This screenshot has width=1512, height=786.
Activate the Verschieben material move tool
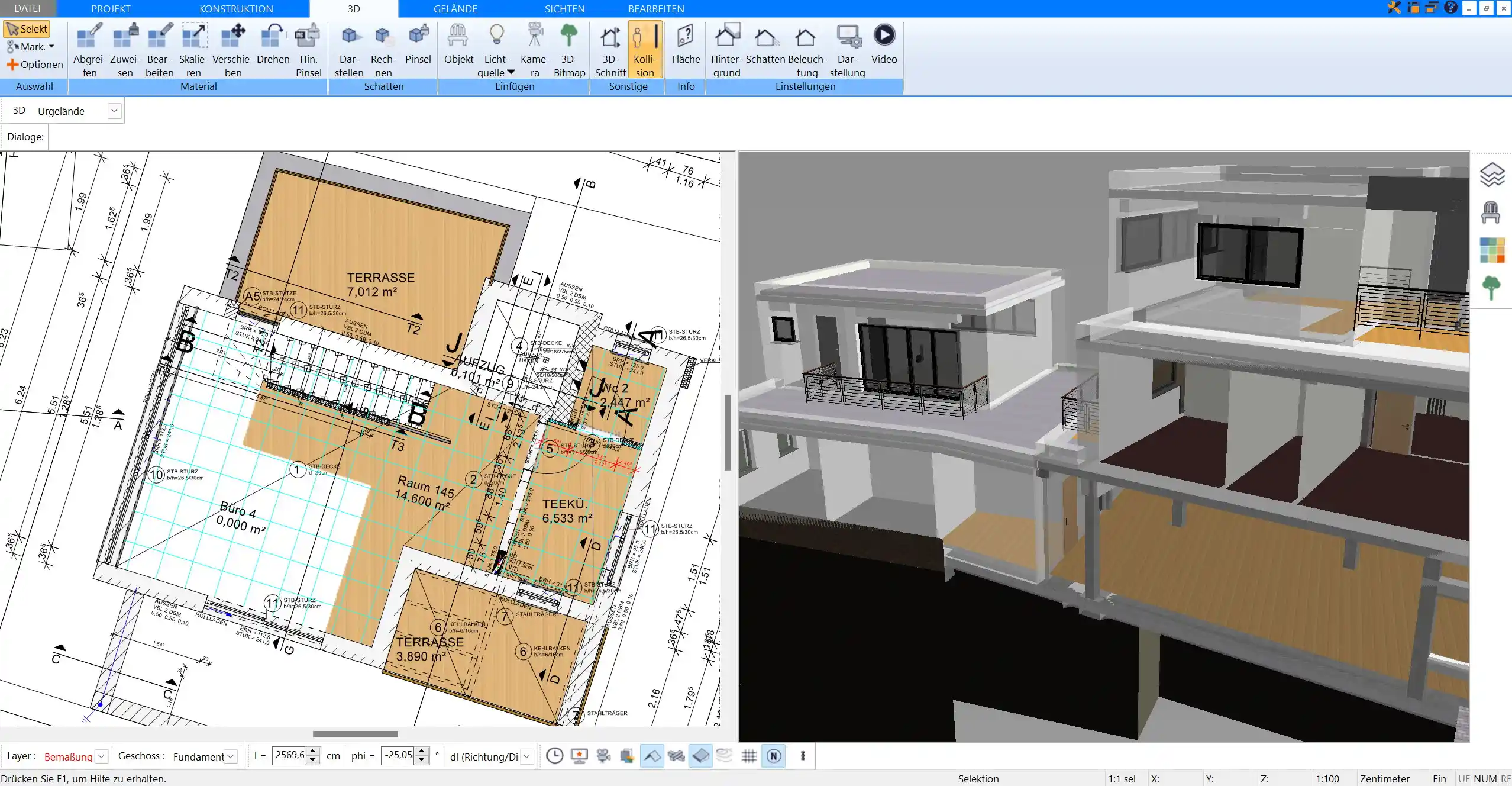tap(233, 50)
